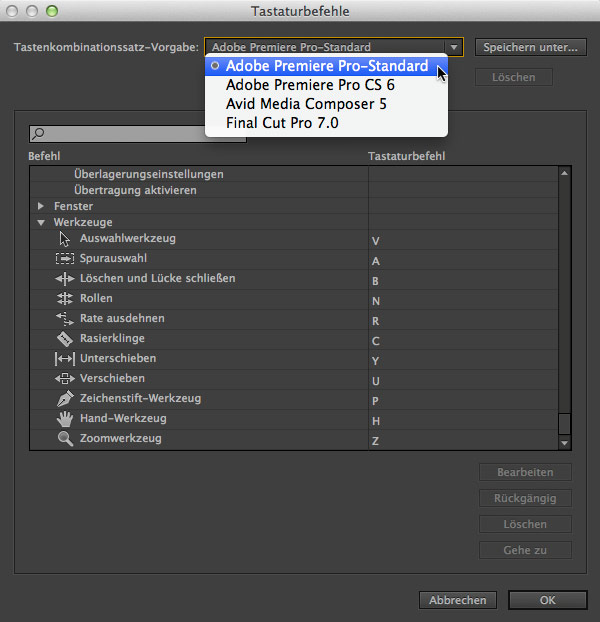Screen dimensions: 600x622
Task: Click the Zoomwerkzeug magnifier icon
Action: tap(65, 439)
